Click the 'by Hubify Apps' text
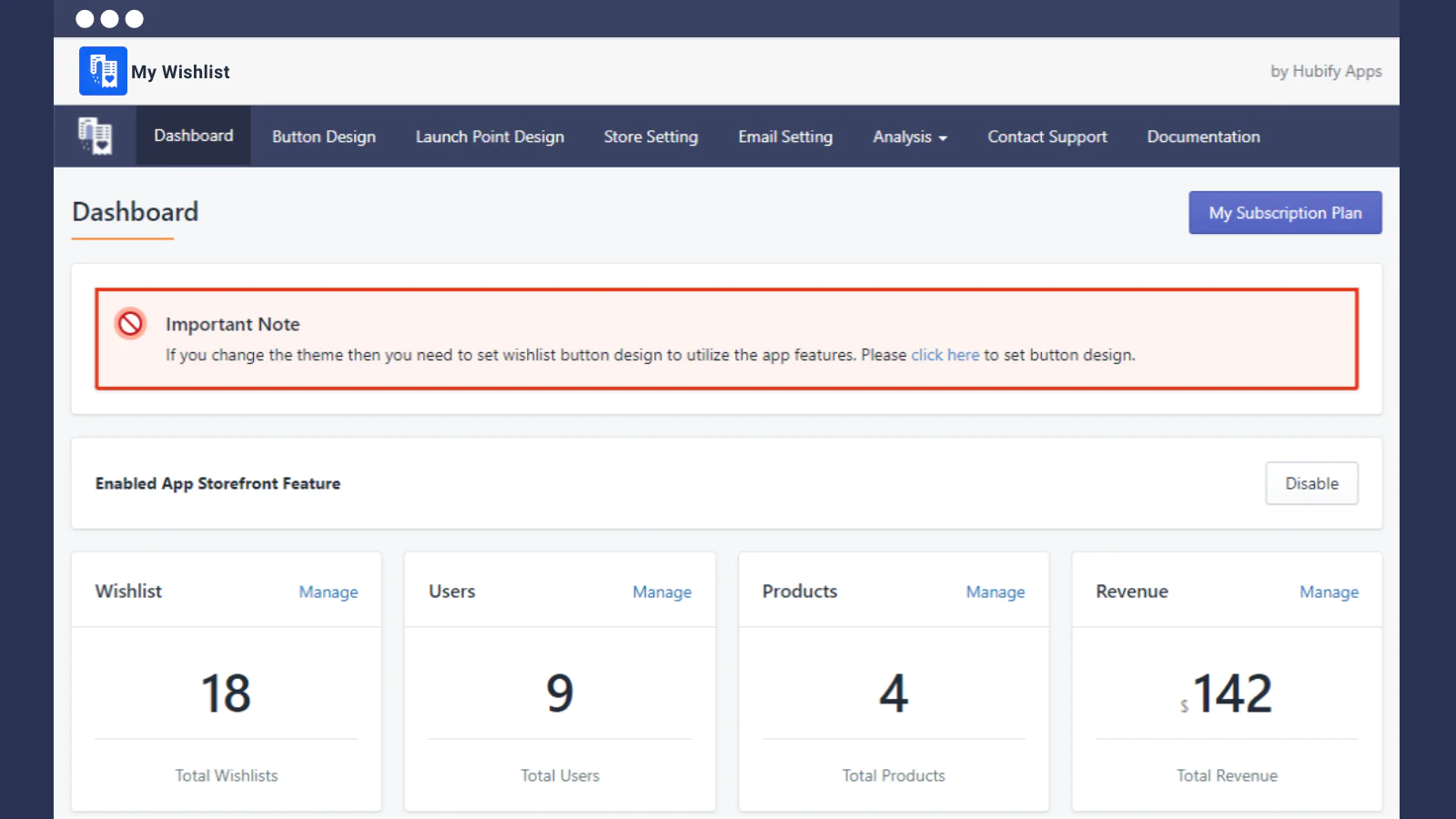Image resolution: width=1456 pixels, height=819 pixels. (1325, 71)
